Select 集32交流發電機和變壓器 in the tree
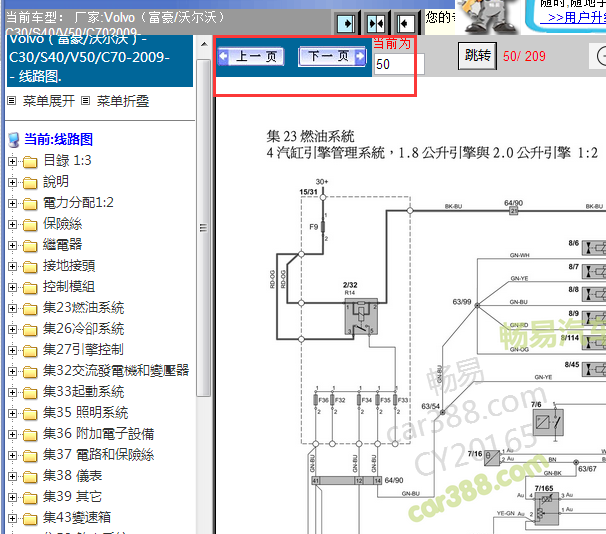606x534 pixels. 116,371
